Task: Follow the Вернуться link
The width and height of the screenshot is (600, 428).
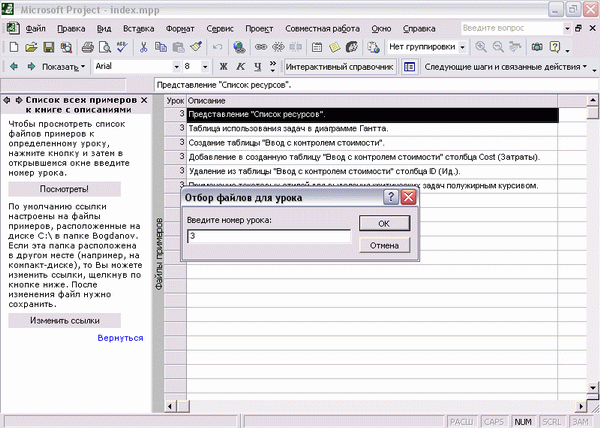Action: [120, 338]
